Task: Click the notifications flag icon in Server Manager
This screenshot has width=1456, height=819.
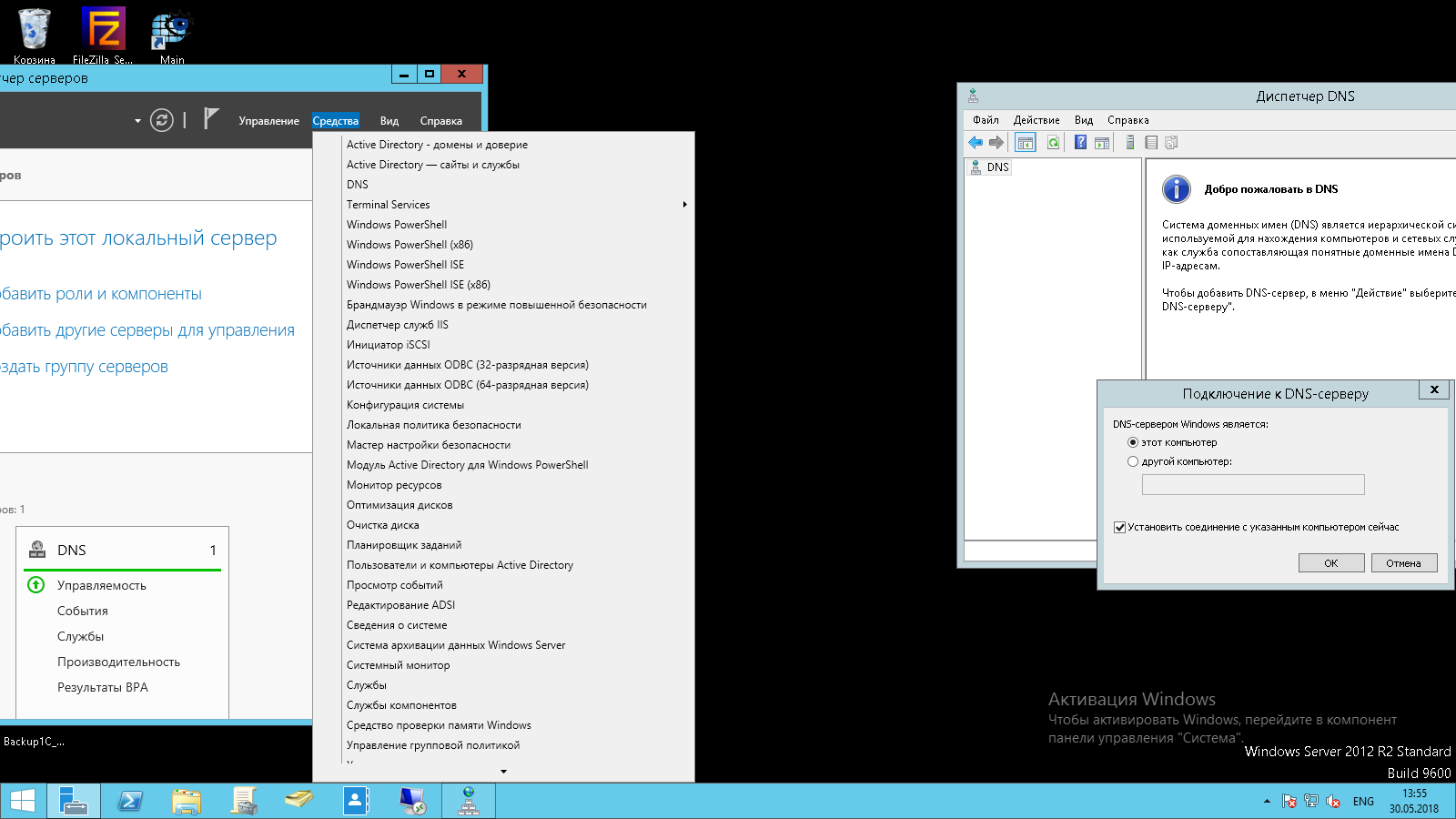Action: [211, 118]
